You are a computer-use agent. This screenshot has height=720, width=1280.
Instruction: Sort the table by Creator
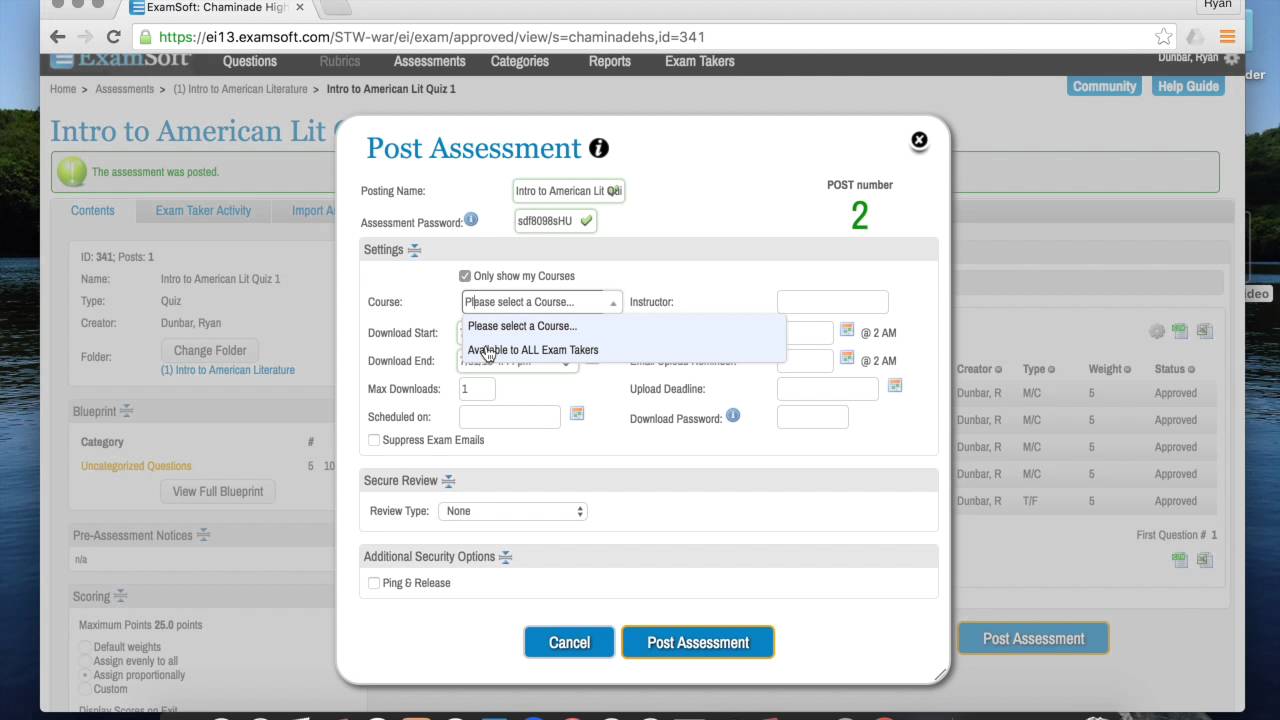(979, 369)
